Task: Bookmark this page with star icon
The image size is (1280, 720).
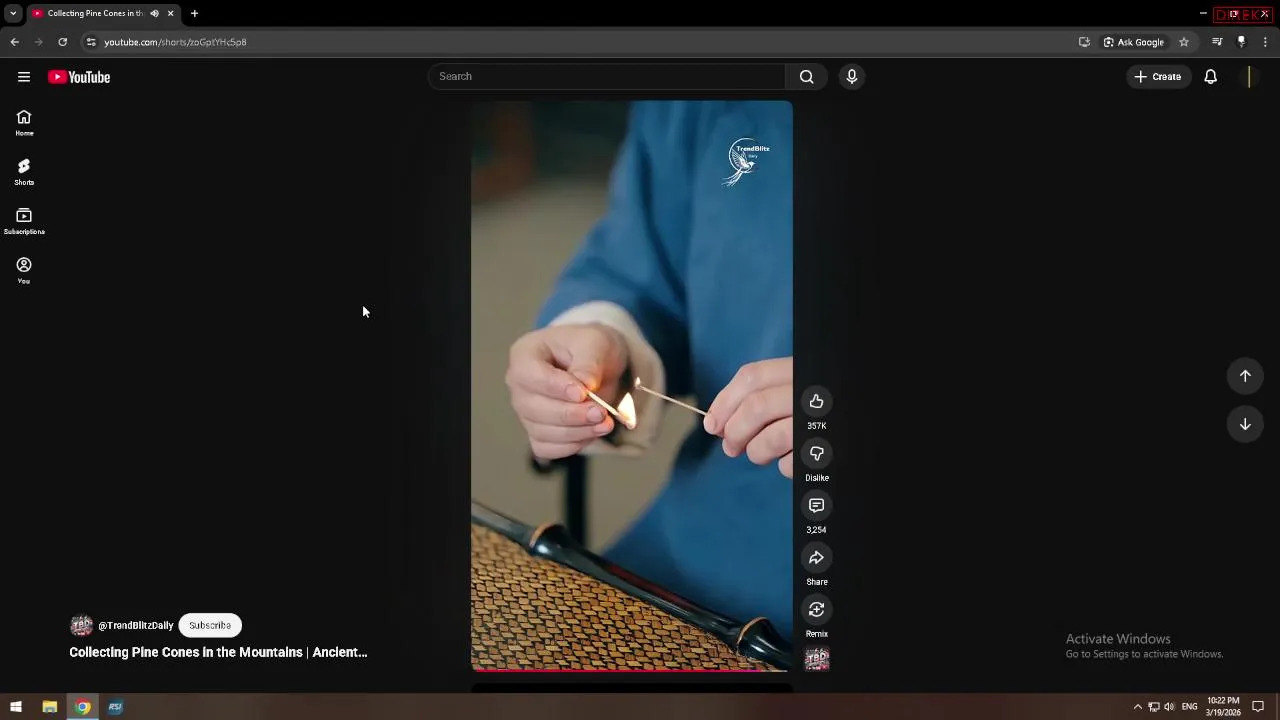Action: click(1184, 42)
